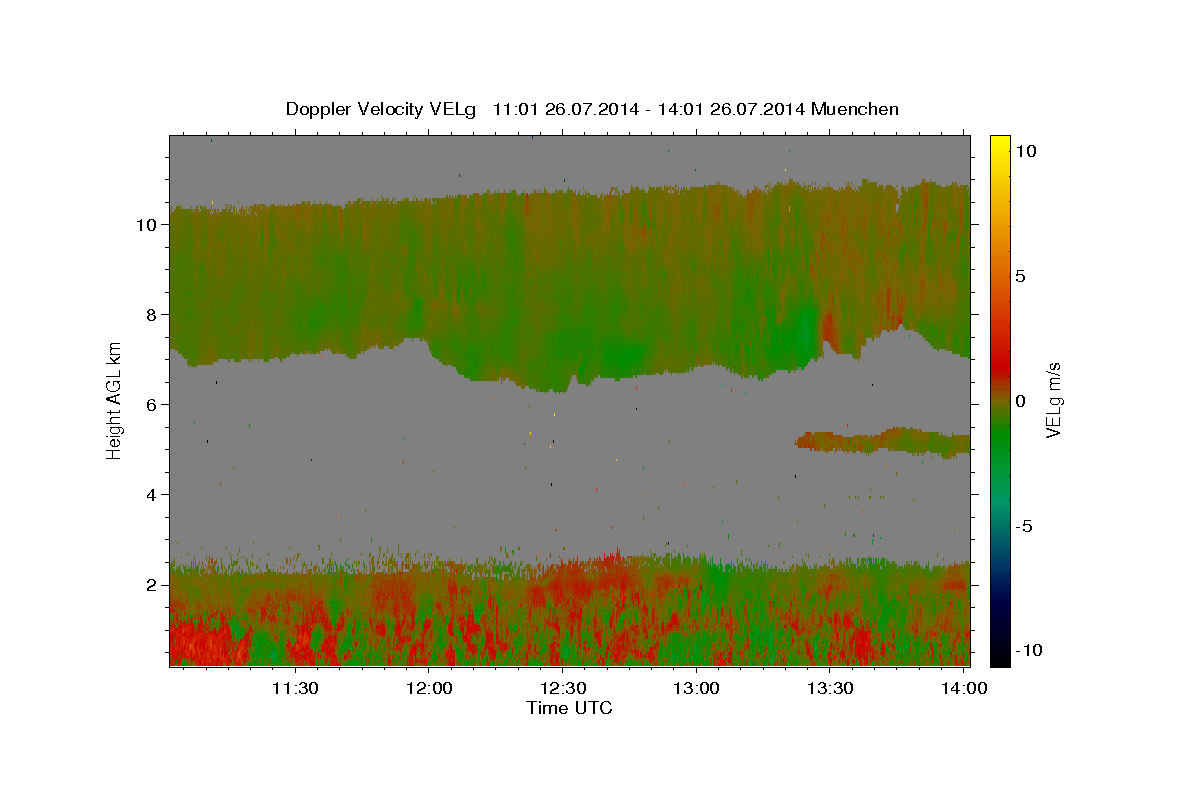
Task: Click the height axis label 2
Action: pyautogui.click(x=154, y=585)
